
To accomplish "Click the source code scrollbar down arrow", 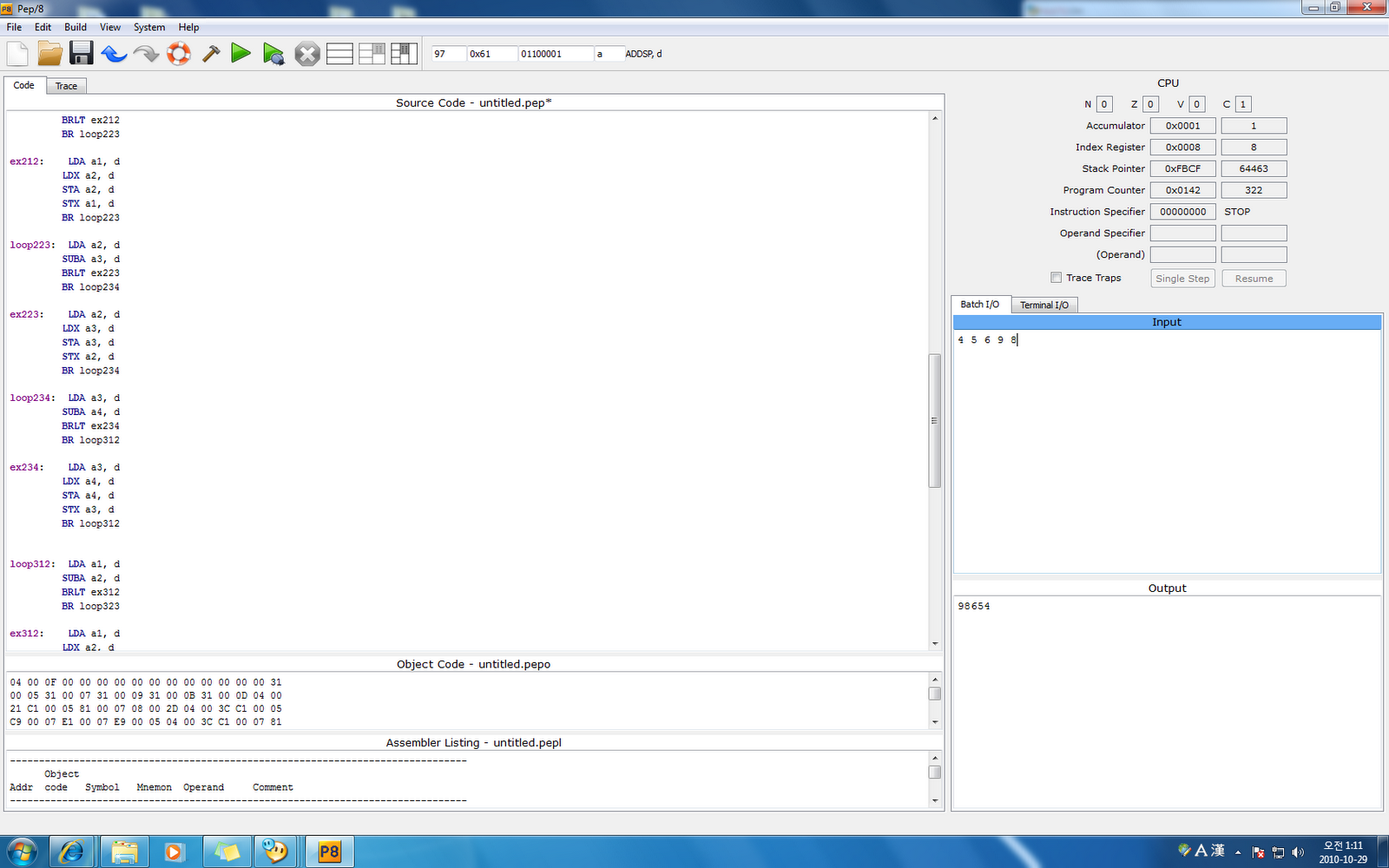I will tap(936, 643).
